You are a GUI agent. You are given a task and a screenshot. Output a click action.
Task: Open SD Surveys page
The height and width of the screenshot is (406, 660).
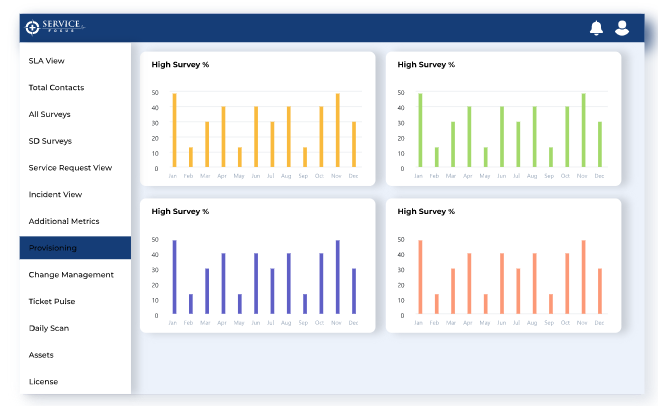point(50,141)
